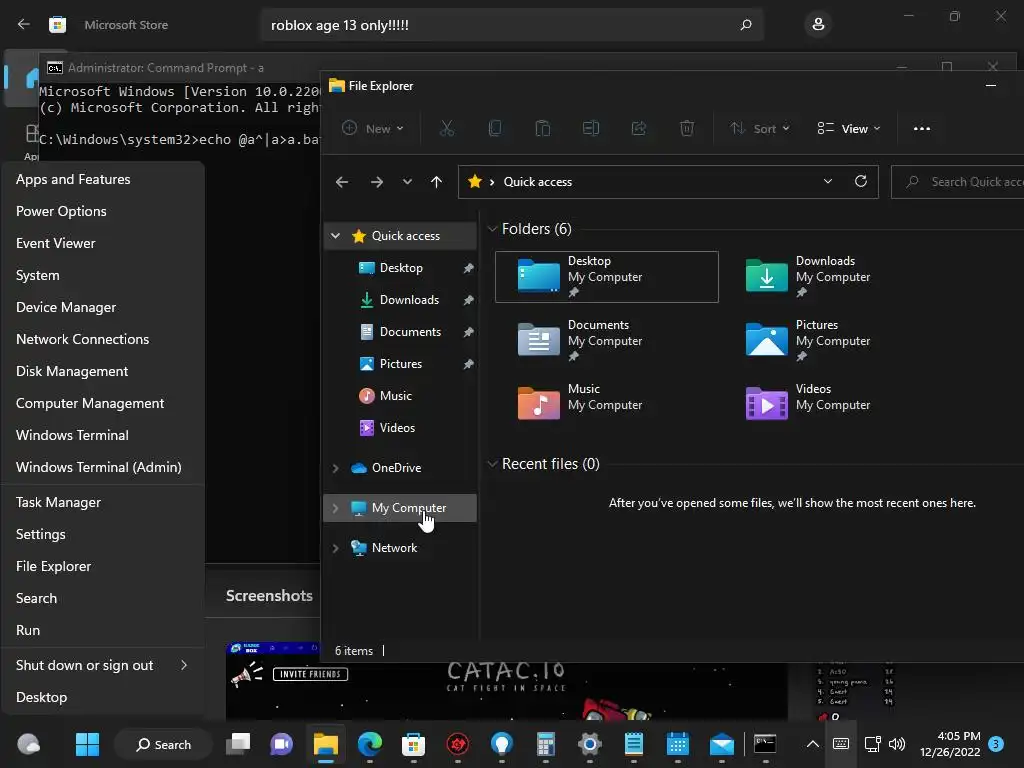The height and width of the screenshot is (768, 1024).
Task: Click the Microsoft Store back arrow
Action: [24, 25]
